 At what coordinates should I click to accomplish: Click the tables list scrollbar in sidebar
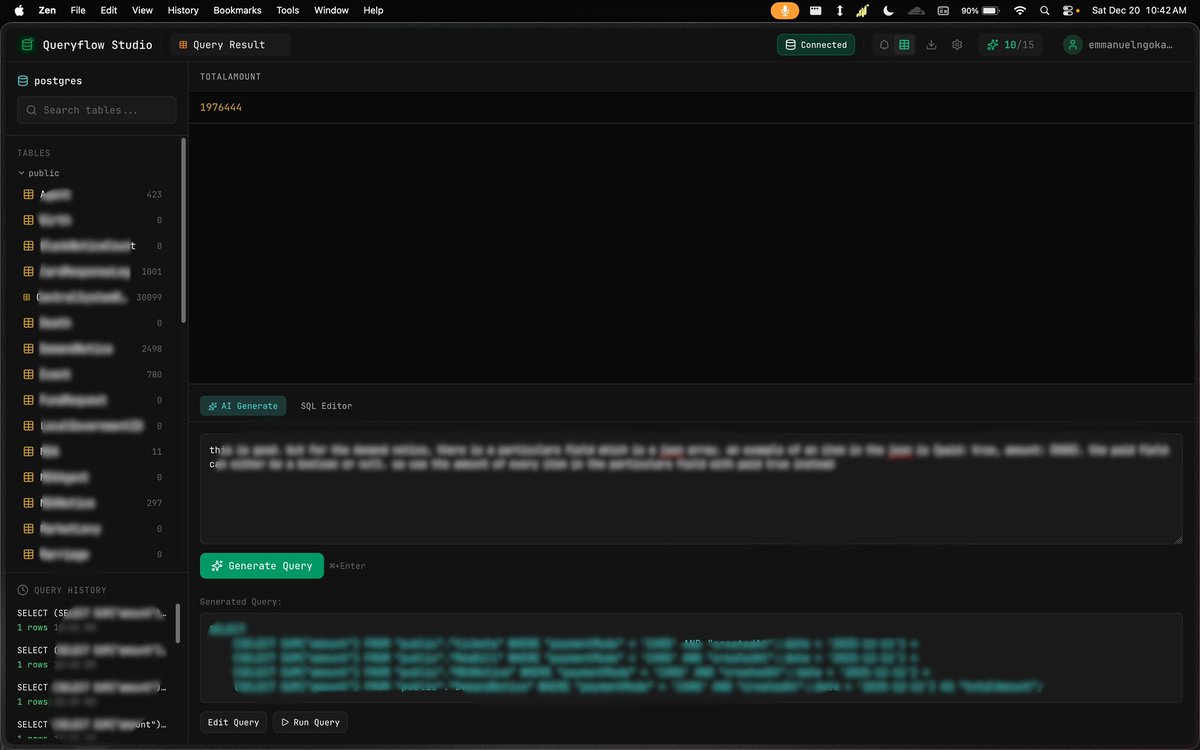pyautogui.click(x=183, y=230)
